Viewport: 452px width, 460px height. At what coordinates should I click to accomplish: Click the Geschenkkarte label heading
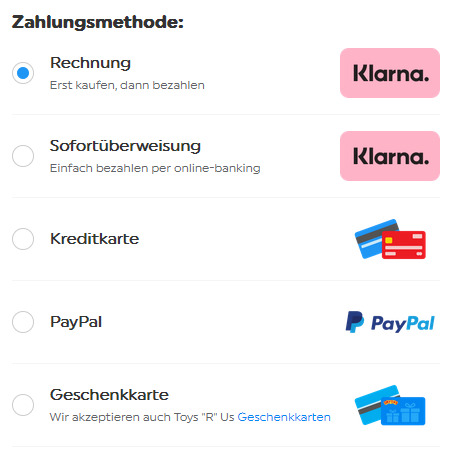point(109,395)
